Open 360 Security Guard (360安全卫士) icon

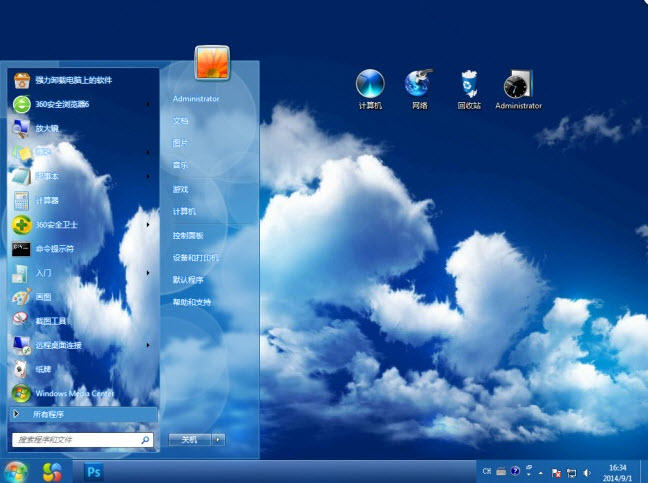[21, 225]
